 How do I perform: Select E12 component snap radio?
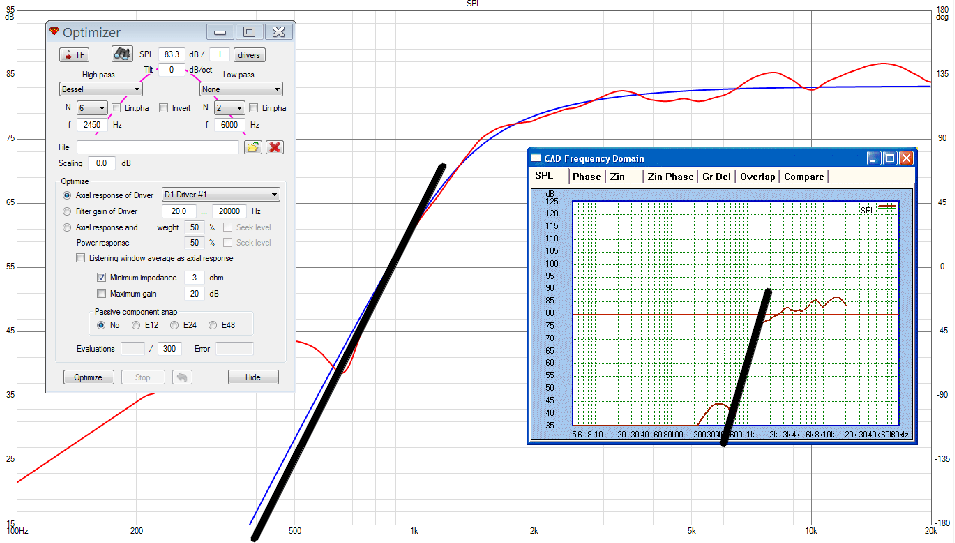(136, 326)
